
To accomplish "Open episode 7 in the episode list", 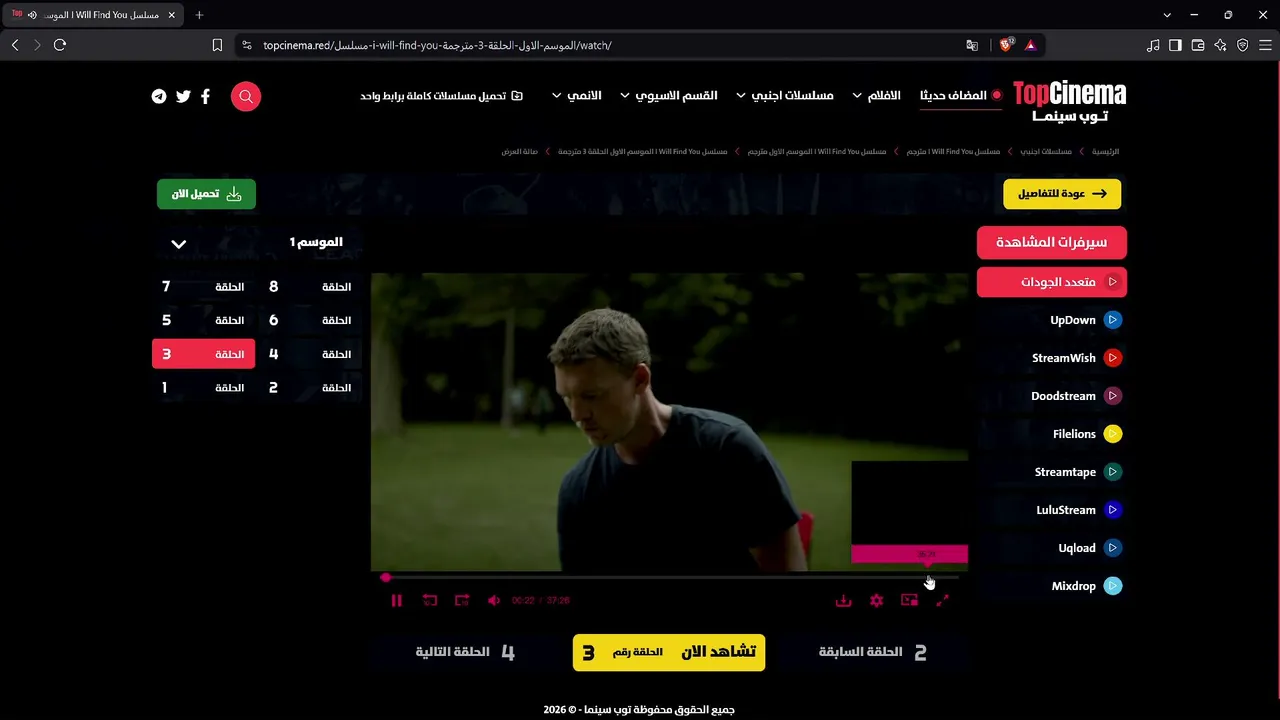I will (203, 287).
